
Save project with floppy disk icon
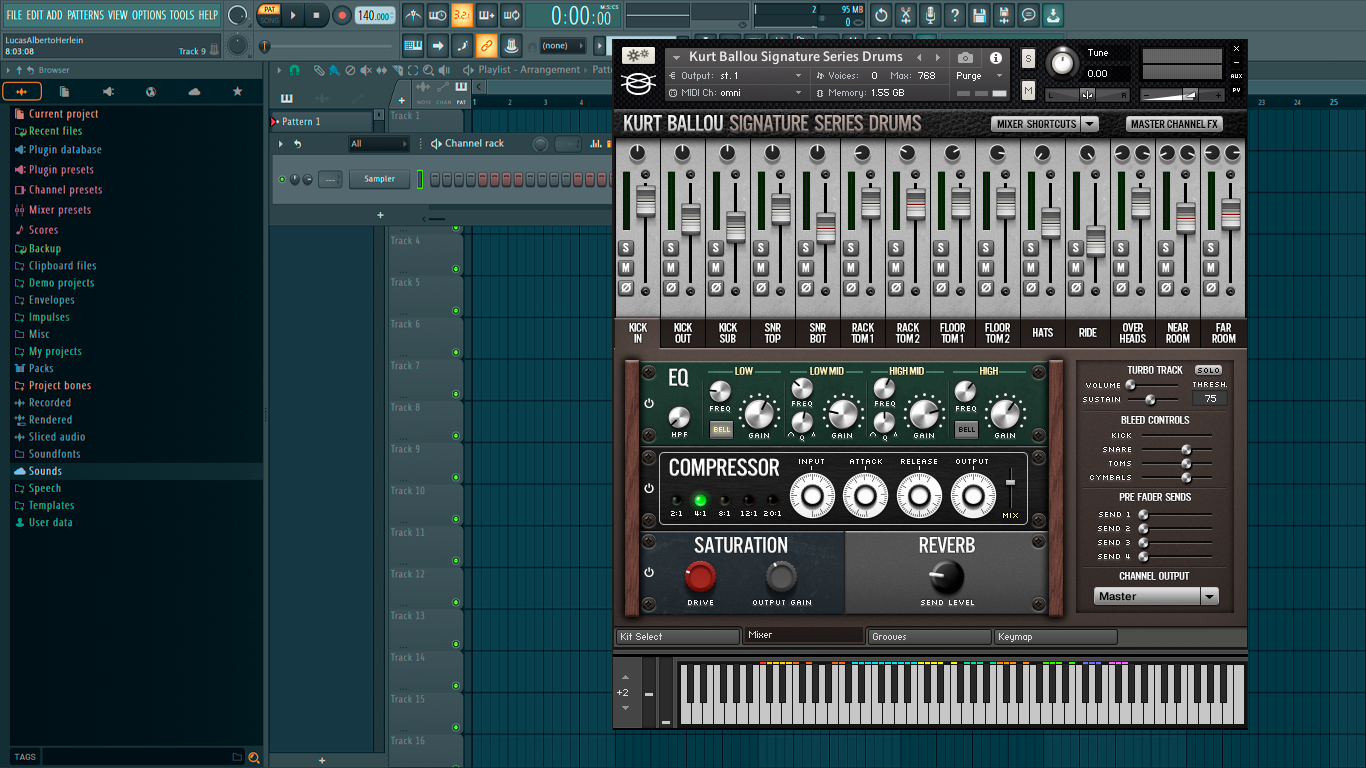[979, 15]
